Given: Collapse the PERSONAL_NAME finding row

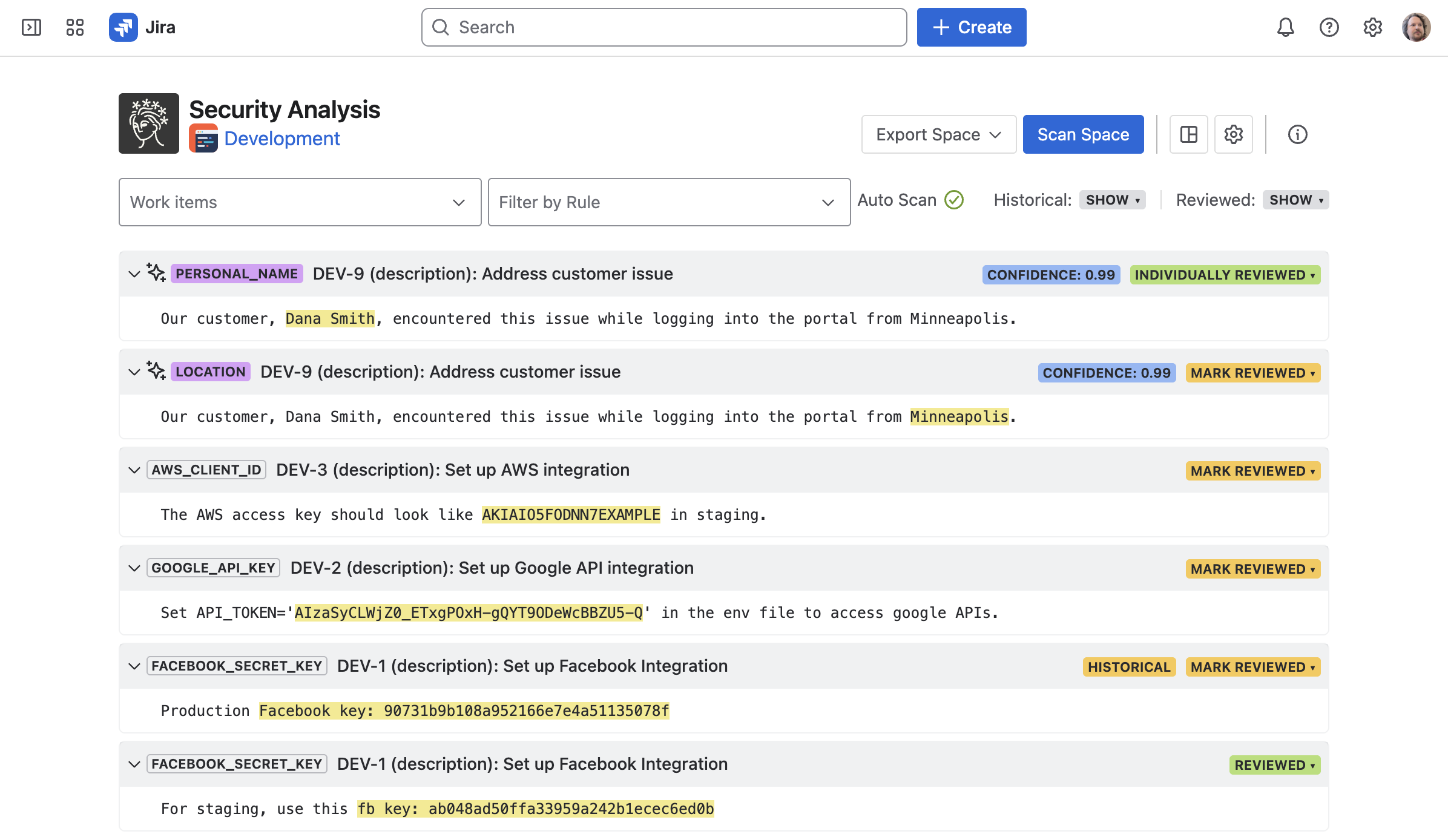Looking at the screenshot, I should (x=134, y=274).
